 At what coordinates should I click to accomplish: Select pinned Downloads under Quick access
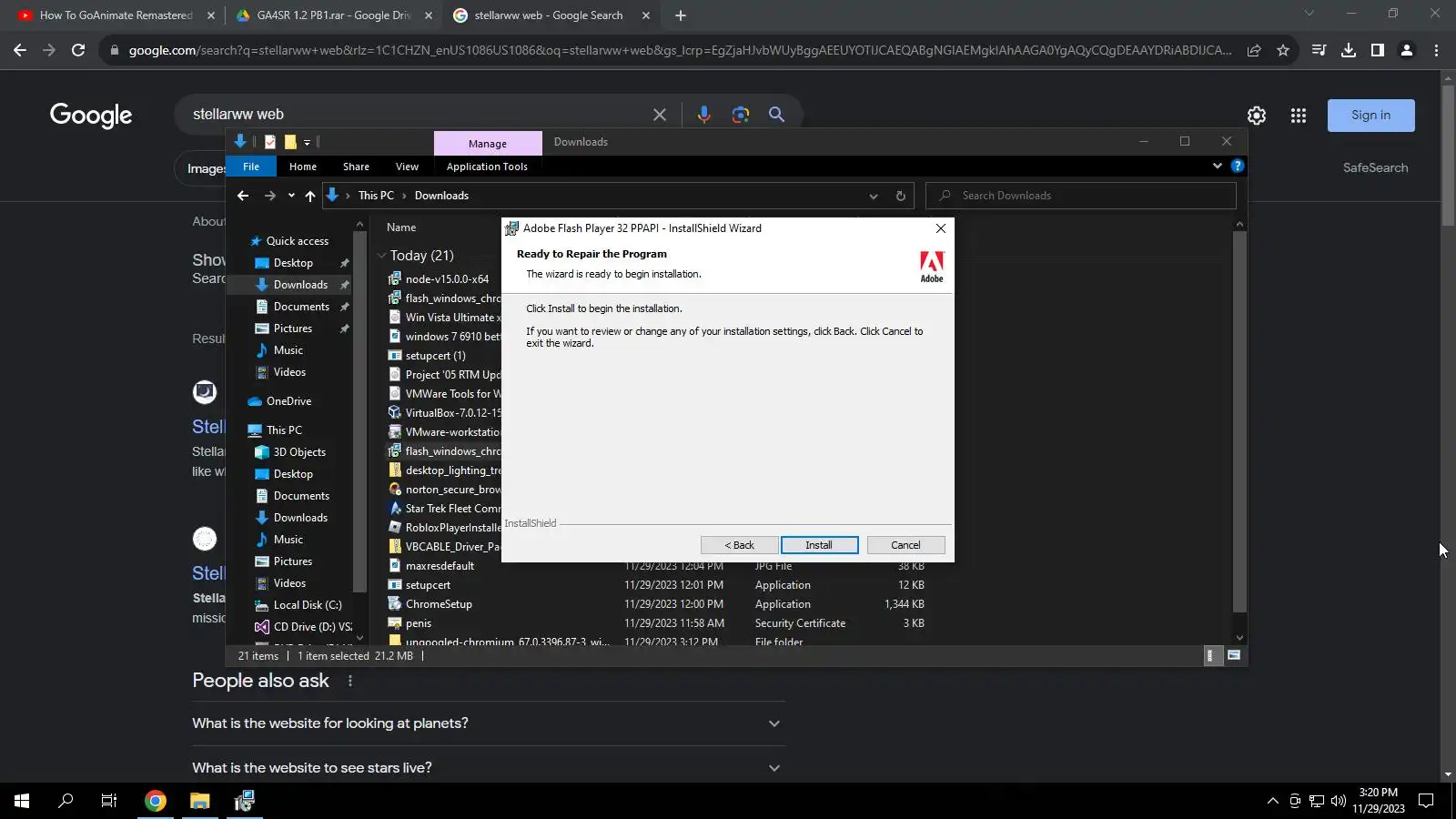point(300,285)
